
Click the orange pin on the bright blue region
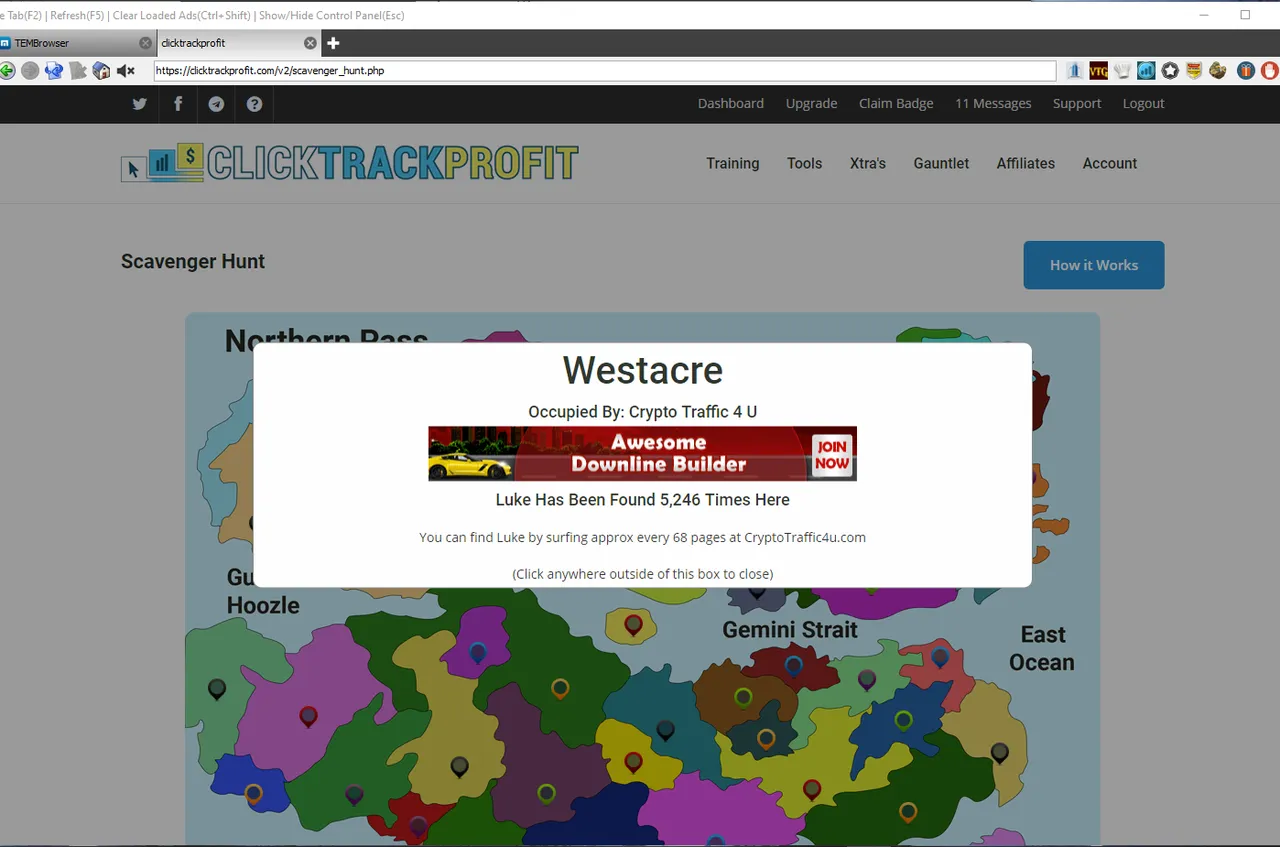click(x=254, y=795)
